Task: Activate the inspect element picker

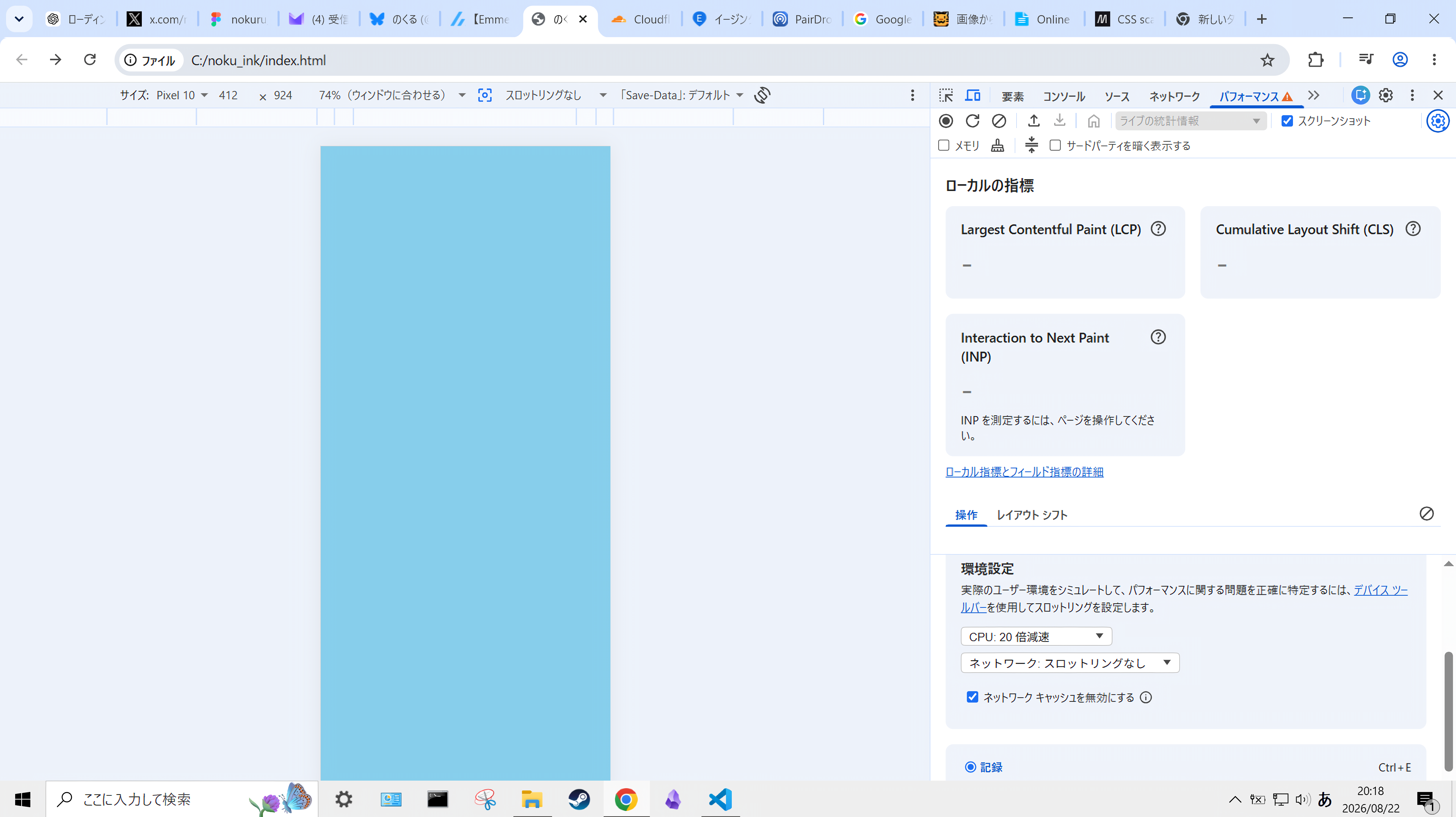Action: pos(946,95)
